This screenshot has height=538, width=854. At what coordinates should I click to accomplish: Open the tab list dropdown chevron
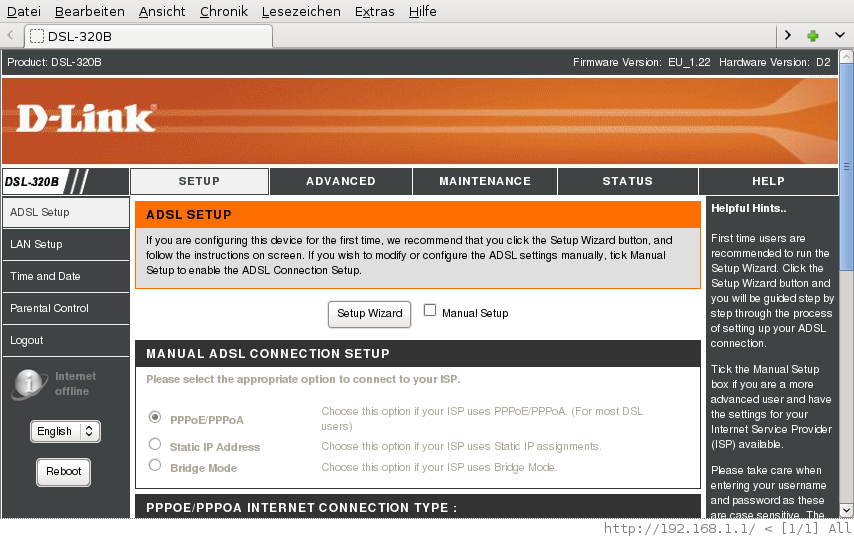(x=840, y=35)
